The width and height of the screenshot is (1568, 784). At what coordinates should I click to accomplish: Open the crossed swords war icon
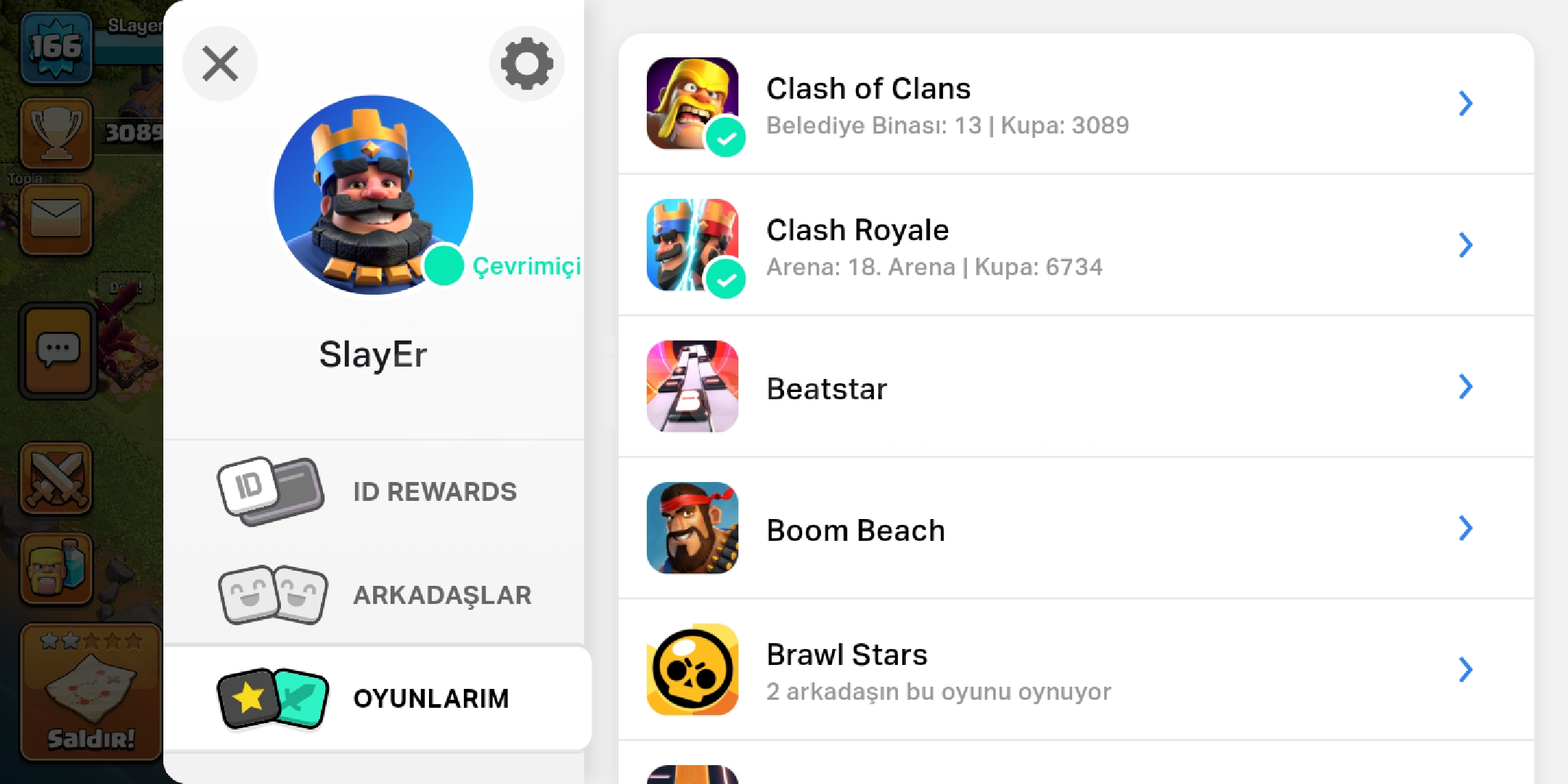click(x=57, y=478)
